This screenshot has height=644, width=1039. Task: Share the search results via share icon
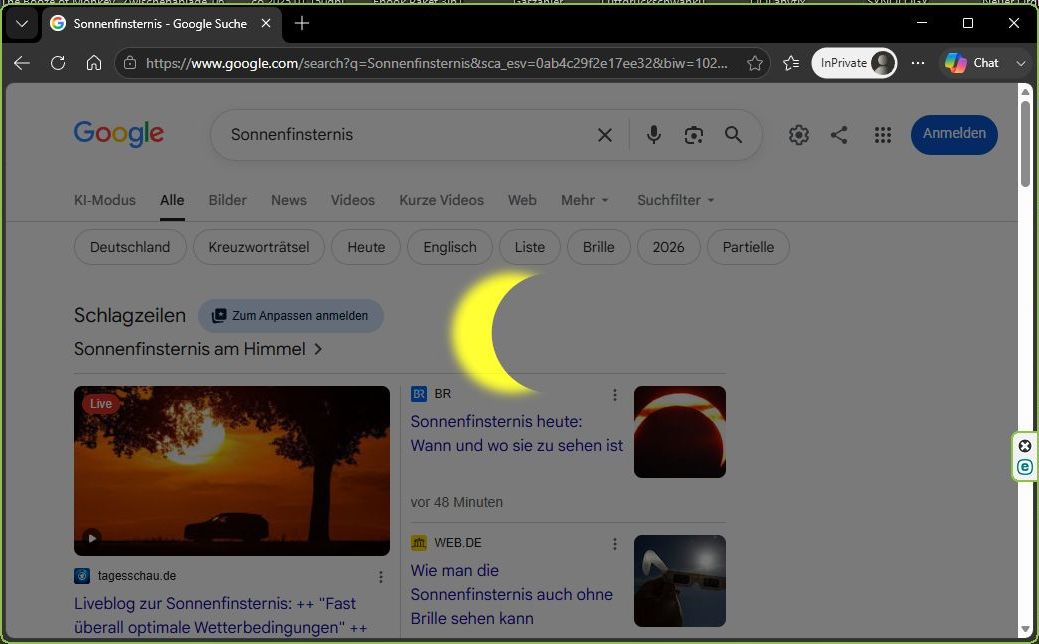pyautogui.click(x=839, y=135)
